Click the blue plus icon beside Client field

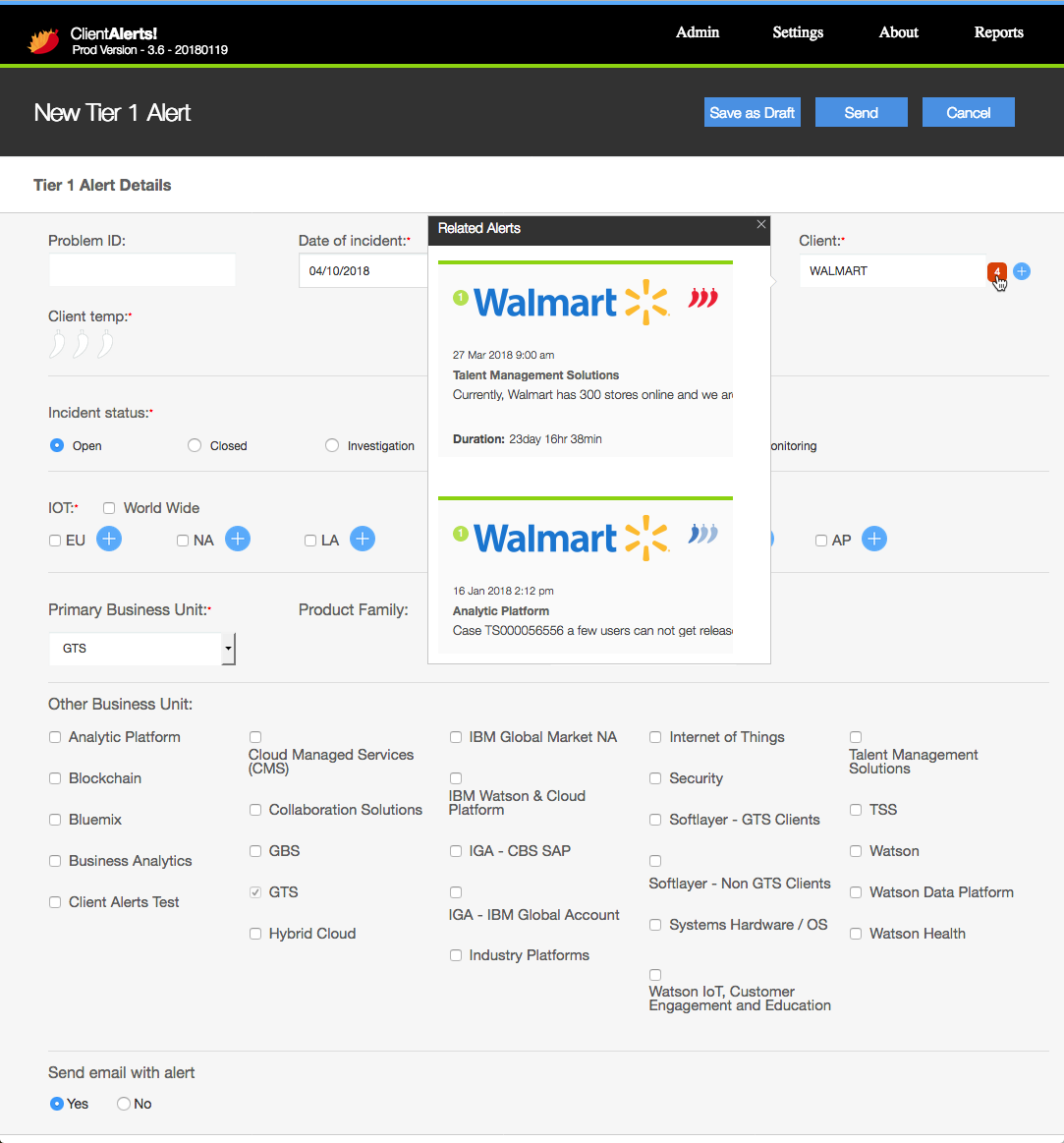pyautogui.click(x=1022, y=271)
